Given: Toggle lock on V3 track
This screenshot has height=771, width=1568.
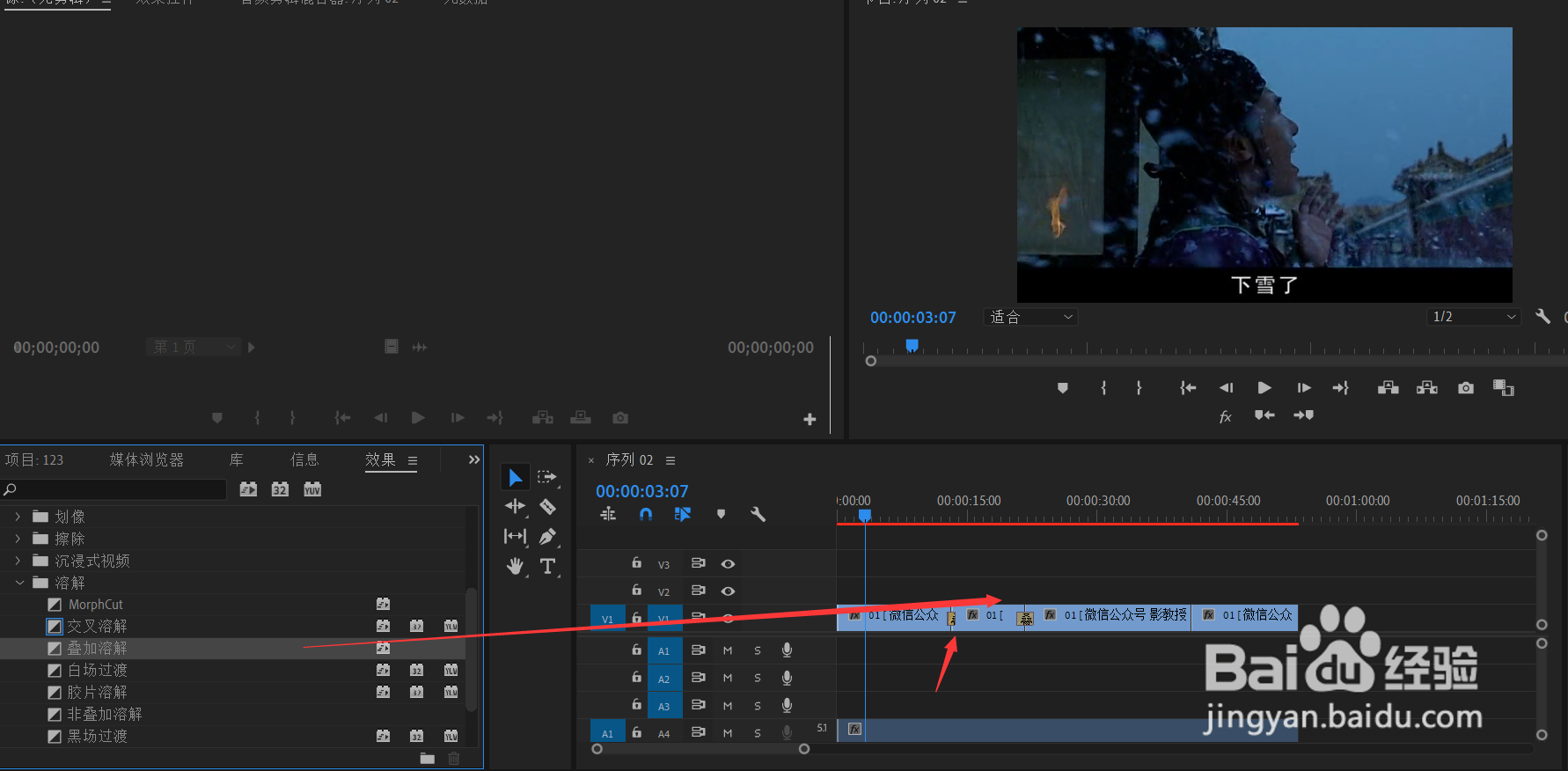Looking at the screenshot, I should pyautogui.click(x=636, y=562).
